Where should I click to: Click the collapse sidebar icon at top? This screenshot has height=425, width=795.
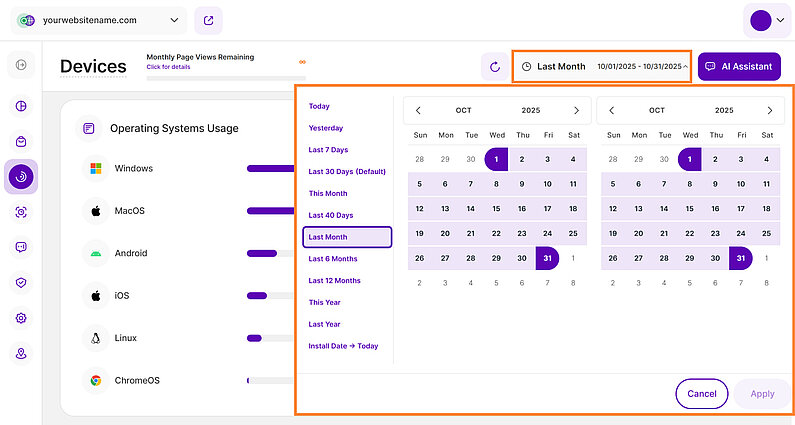[x=21, y=66]
